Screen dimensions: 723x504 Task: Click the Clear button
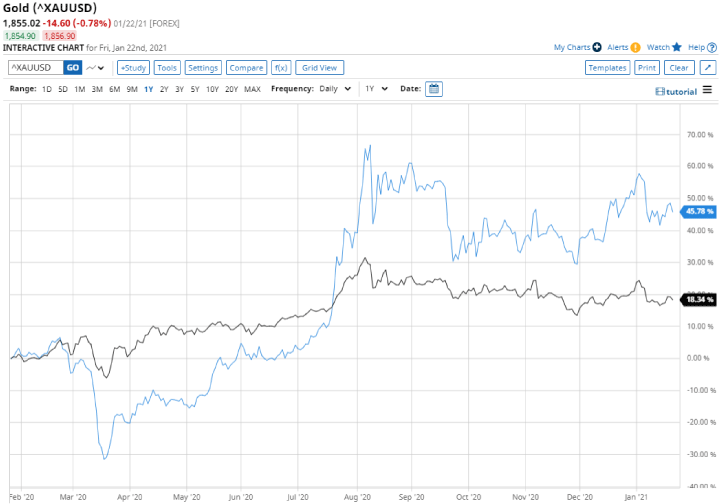(x=678, y=68)
